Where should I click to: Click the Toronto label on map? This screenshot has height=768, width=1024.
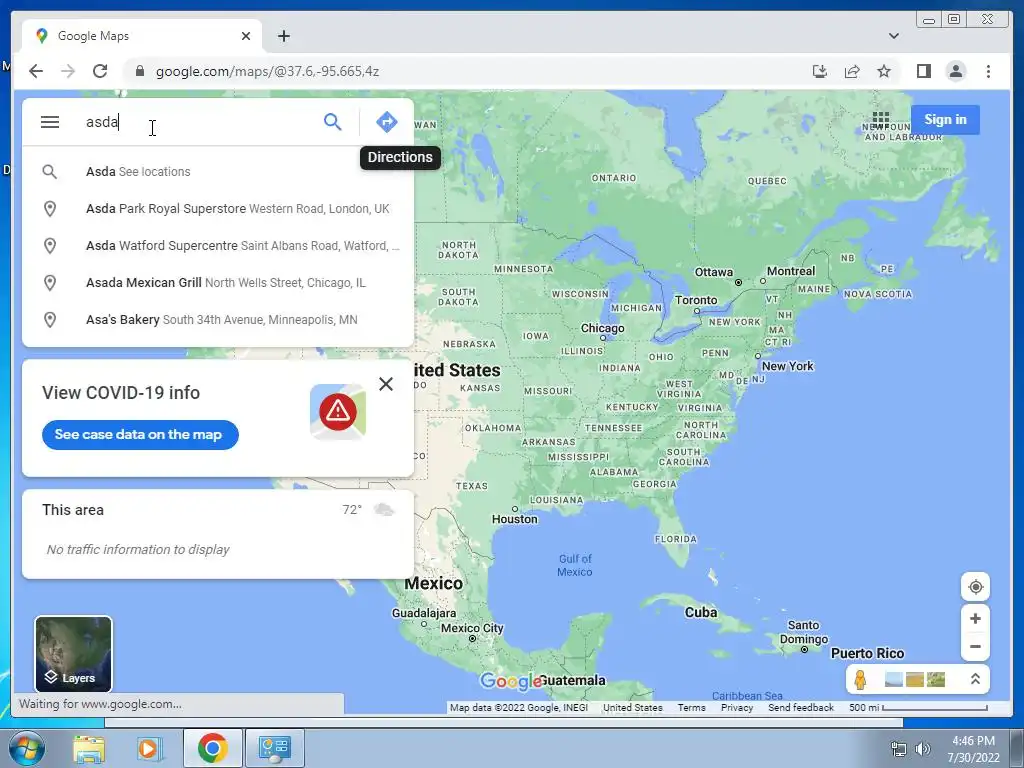coord(696,300)
